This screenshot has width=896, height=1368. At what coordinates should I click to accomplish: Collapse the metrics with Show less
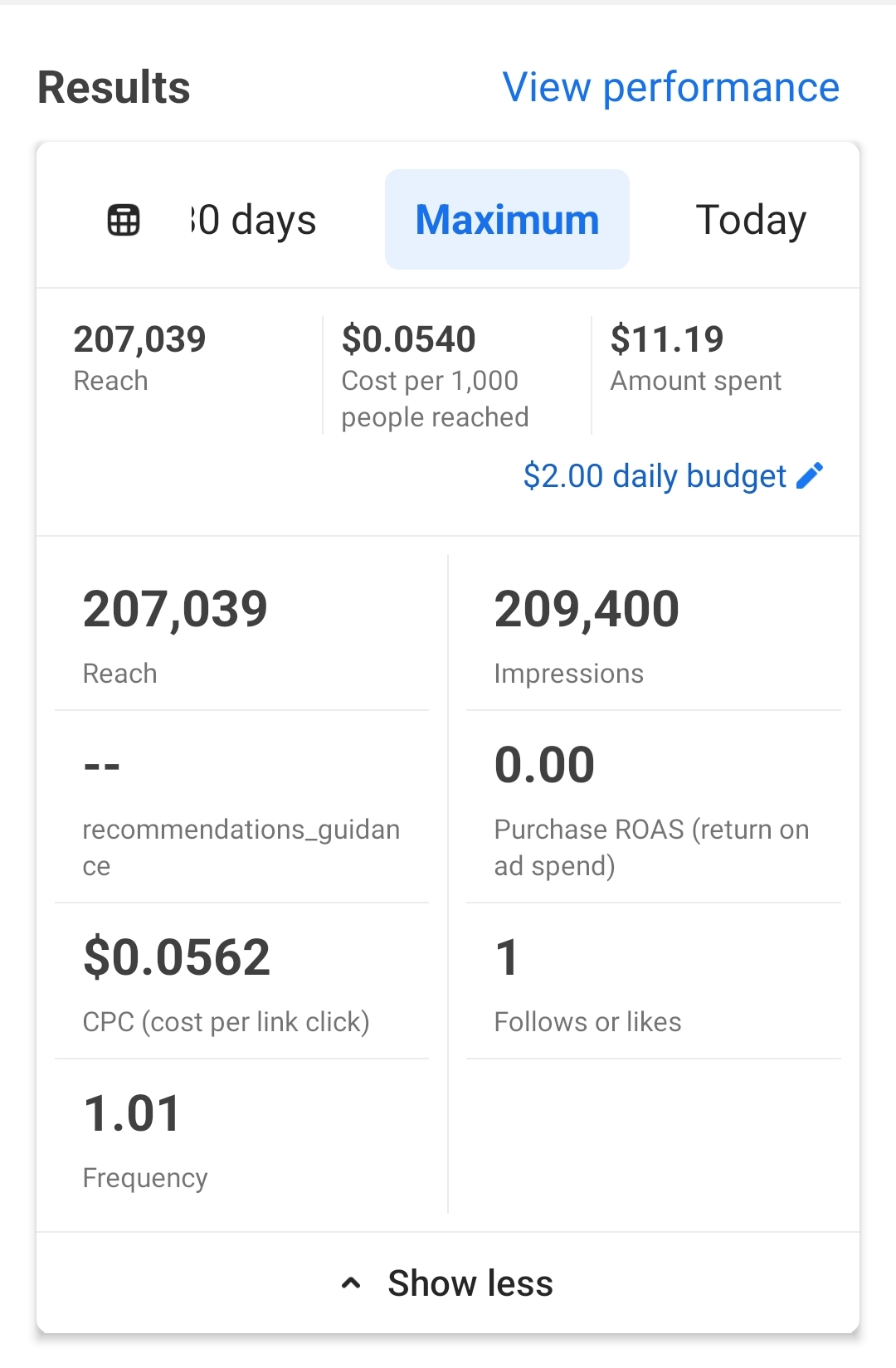tap(470, 1283)
